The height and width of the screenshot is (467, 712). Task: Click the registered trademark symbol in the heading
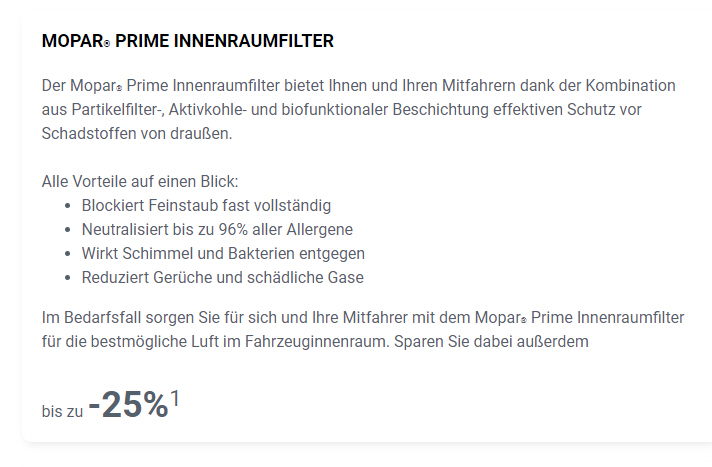[107, 44]
